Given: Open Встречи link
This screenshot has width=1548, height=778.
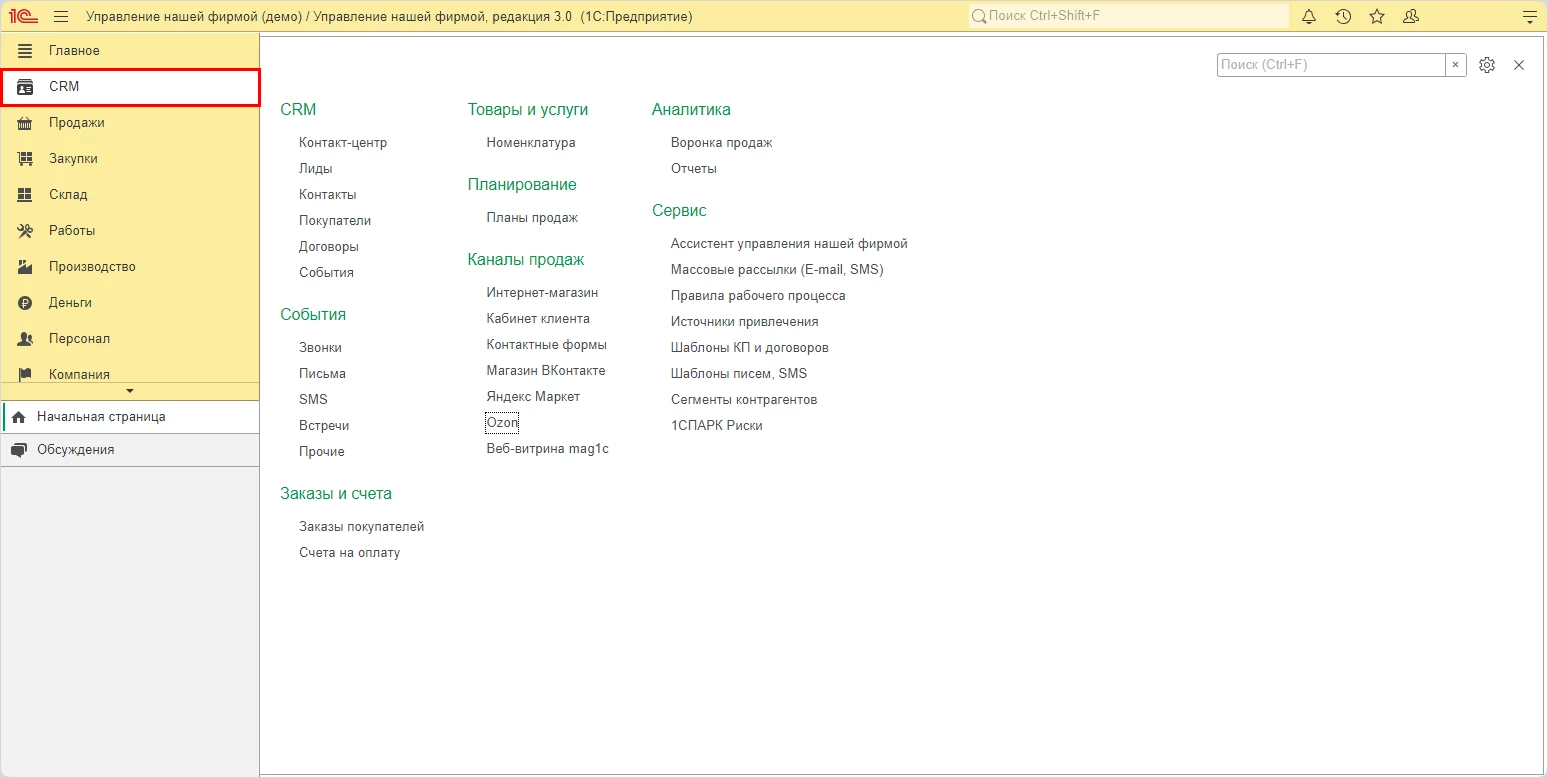Looking at the screenshot, I should (324, 426).
